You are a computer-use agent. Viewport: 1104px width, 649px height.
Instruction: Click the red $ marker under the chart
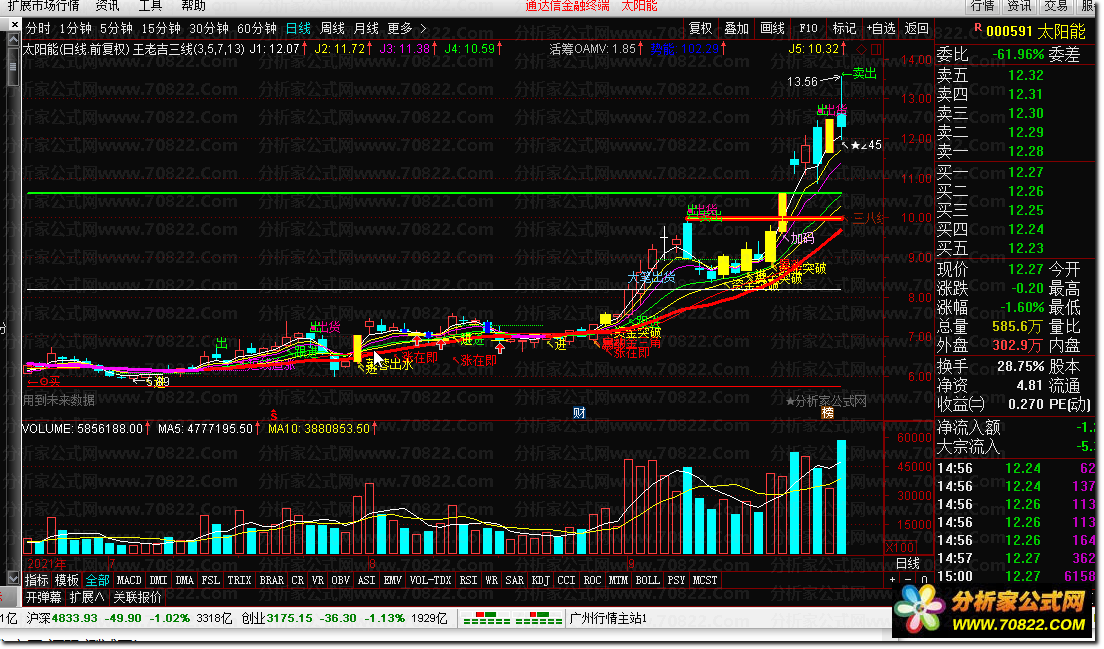pos(274,415)
